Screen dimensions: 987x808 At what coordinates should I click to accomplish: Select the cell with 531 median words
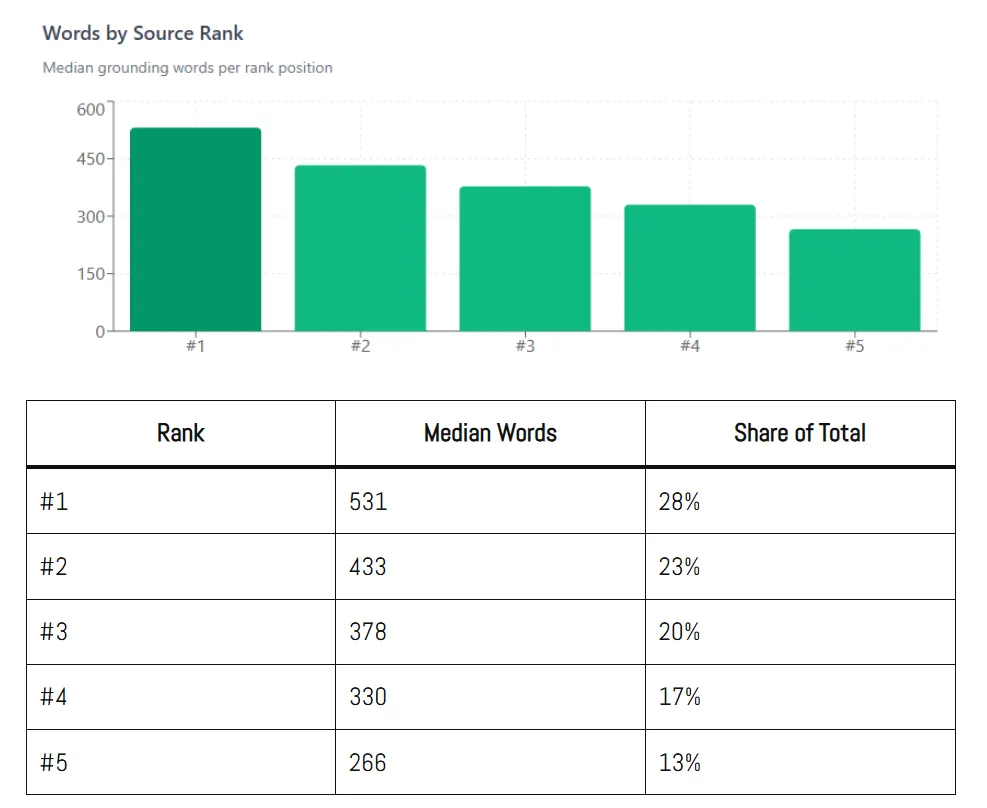[490, 502]
